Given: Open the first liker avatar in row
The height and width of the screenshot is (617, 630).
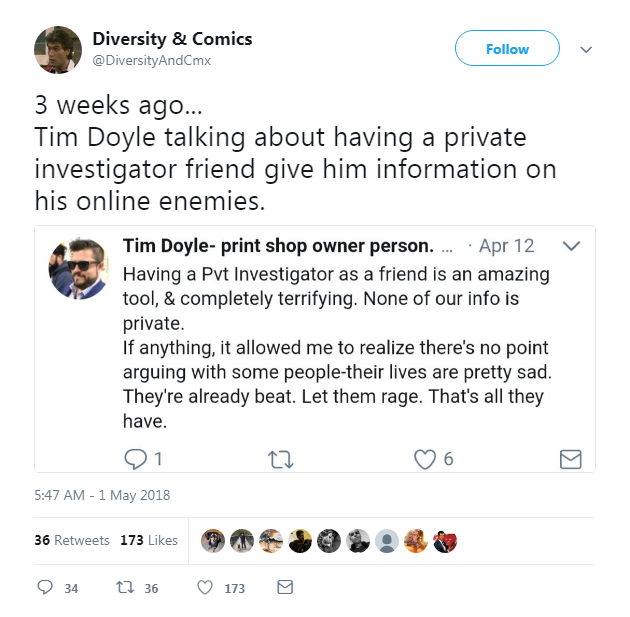Looking at the screenshot, I should pos(213,541).
